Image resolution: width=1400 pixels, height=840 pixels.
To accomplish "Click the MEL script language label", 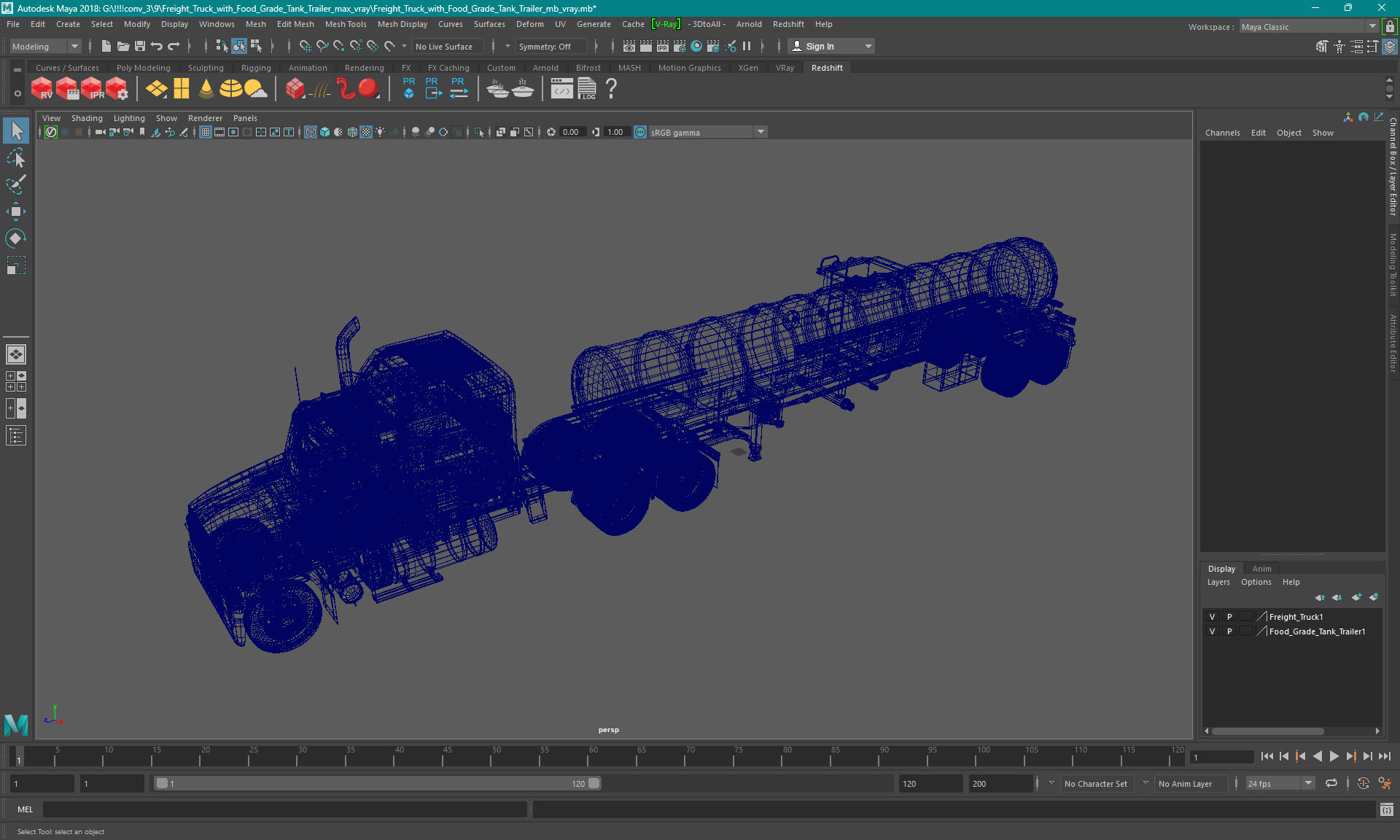I will pyautogui.click(x=25, y=809).
